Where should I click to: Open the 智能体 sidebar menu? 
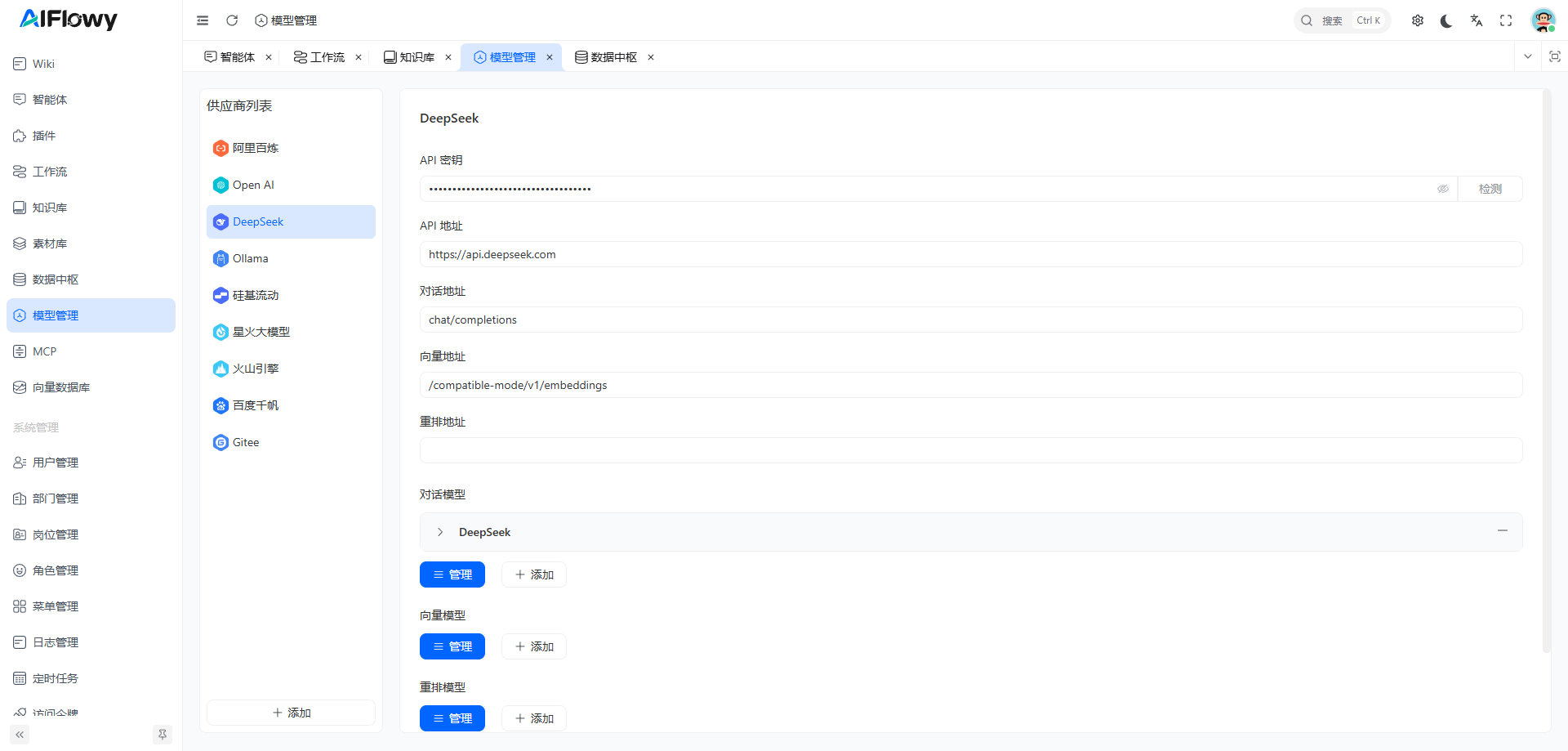[91, 100]
